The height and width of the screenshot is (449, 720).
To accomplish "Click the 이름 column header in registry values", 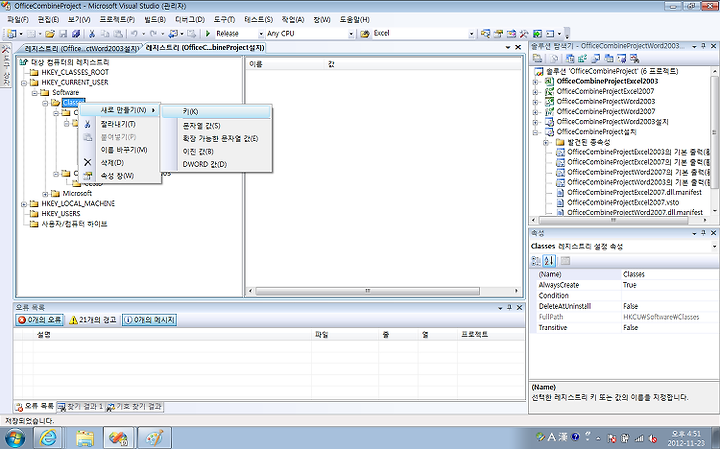I will [285, 65].
